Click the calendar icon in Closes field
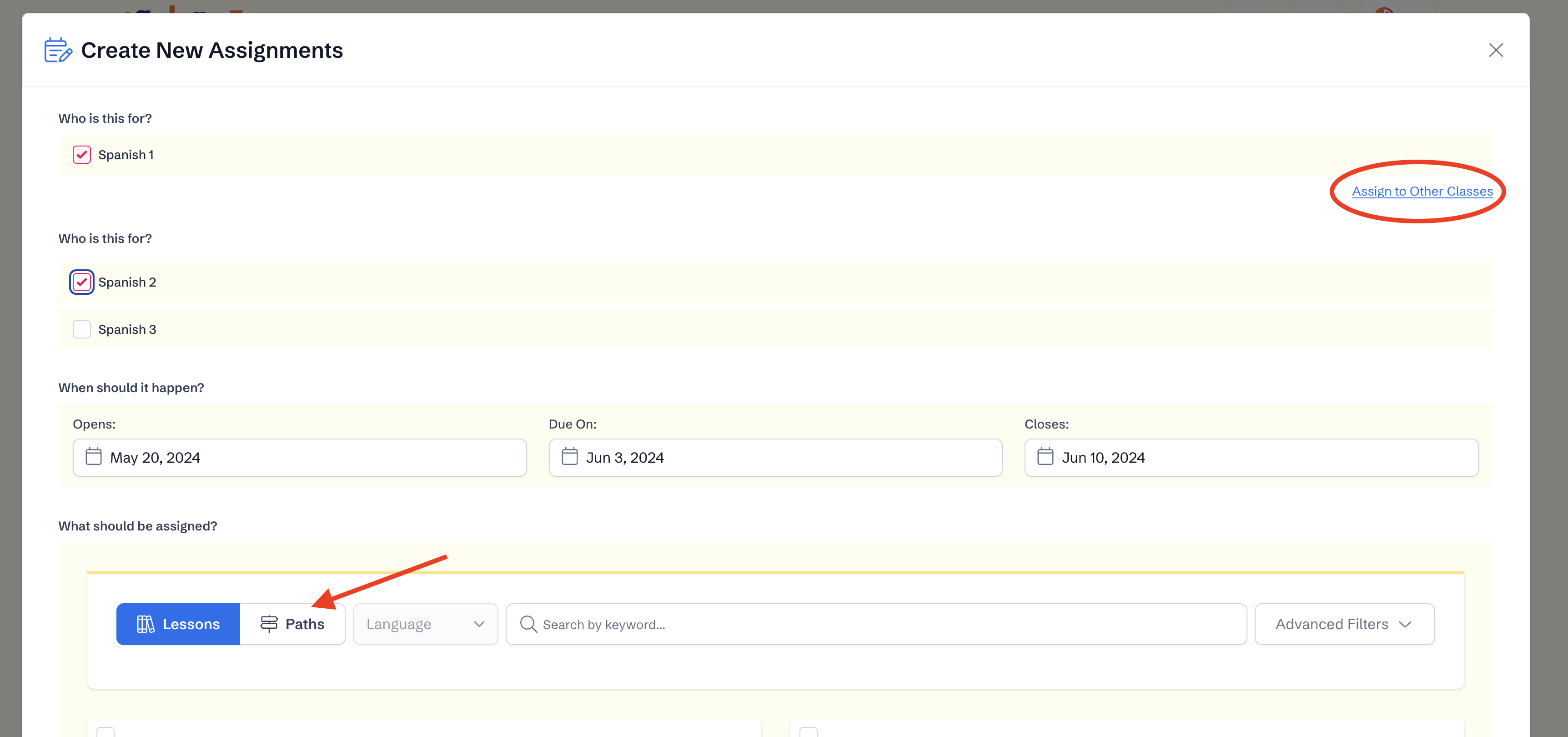Viewport: 1568px width, 737px height. click(1045, 457)
